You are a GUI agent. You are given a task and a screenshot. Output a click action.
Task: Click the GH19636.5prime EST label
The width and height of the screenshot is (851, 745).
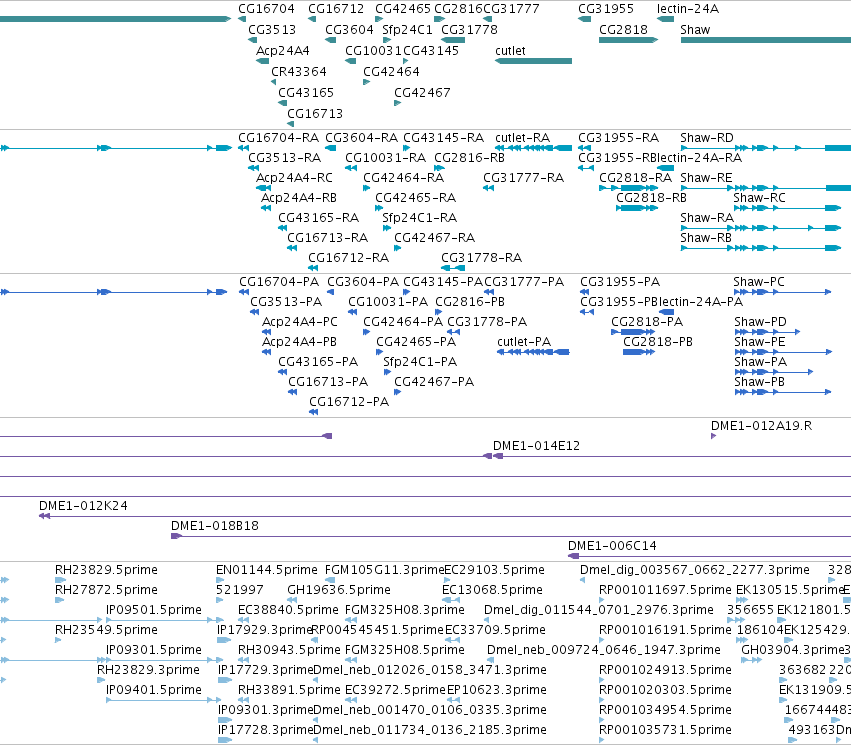[339, 590]
